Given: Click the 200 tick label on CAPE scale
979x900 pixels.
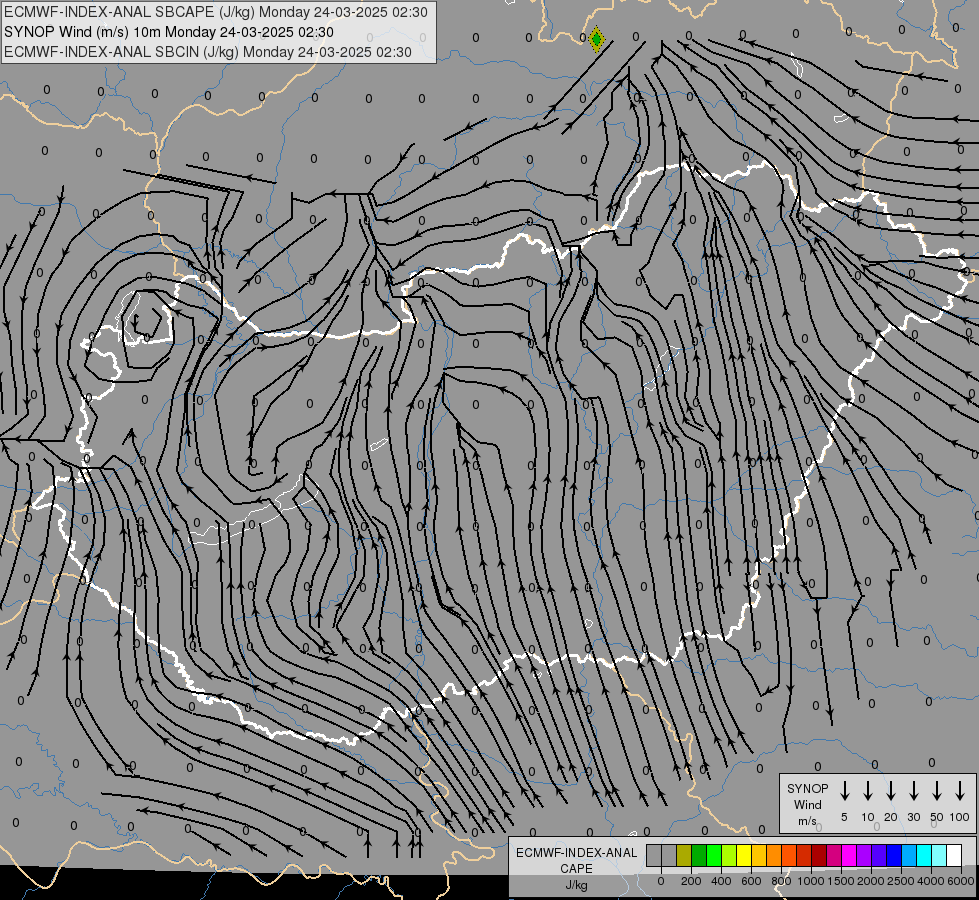Looking at the screenshot, I should point(691,881).
